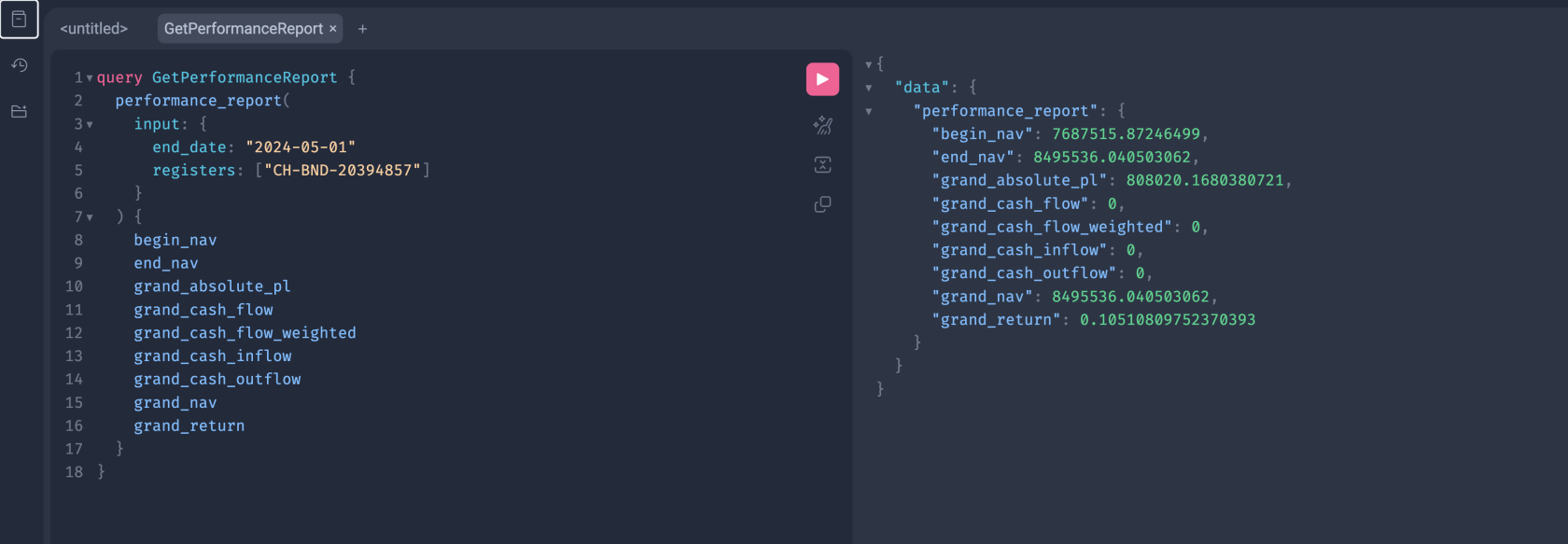The image size is (1568, 544).
Task: Select the operation collections sidebar icon
Action: coord(19,19)
